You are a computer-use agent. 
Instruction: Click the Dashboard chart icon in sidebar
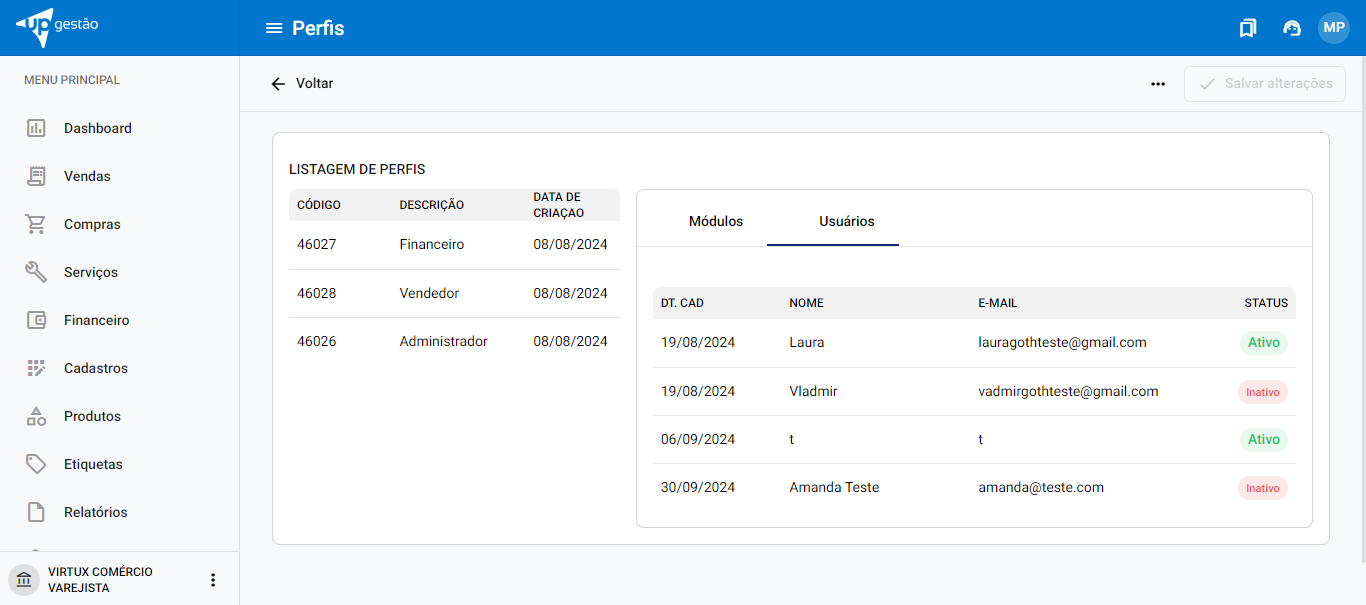(36, 128)
